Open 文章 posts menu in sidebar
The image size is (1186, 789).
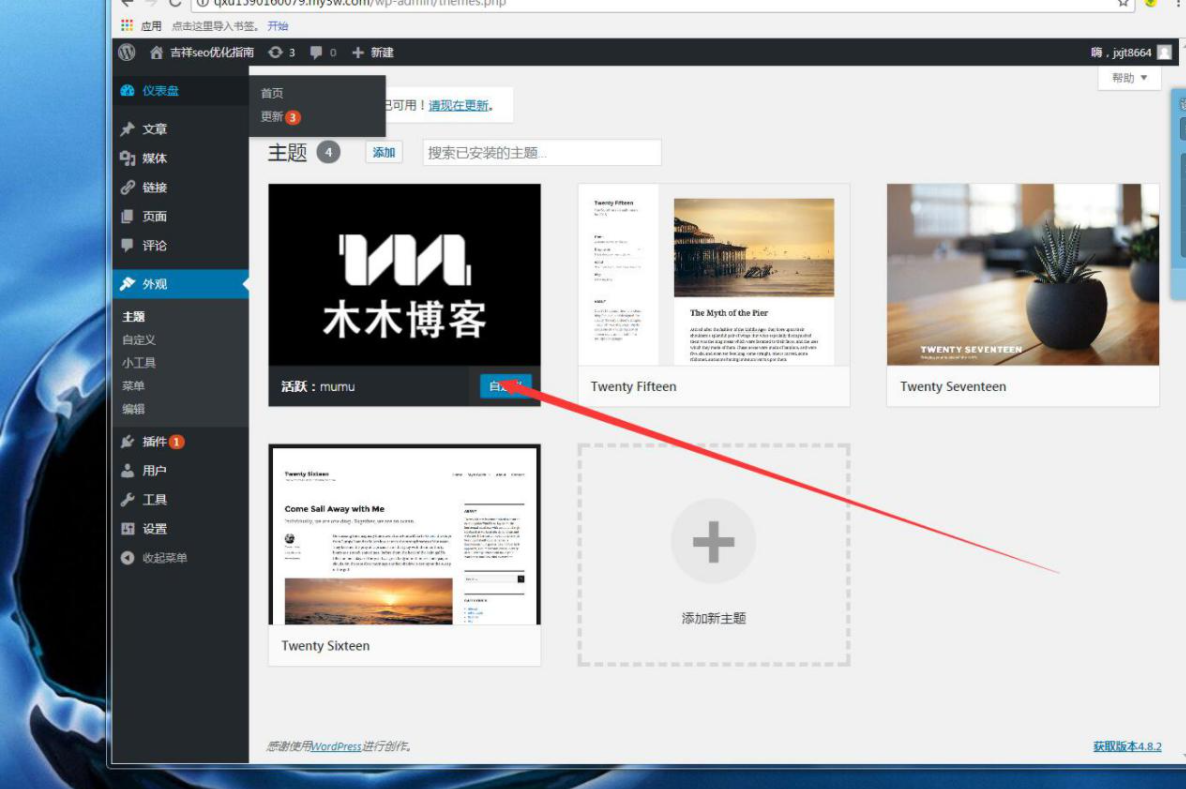pyautogui.click(x=154, y=129)
